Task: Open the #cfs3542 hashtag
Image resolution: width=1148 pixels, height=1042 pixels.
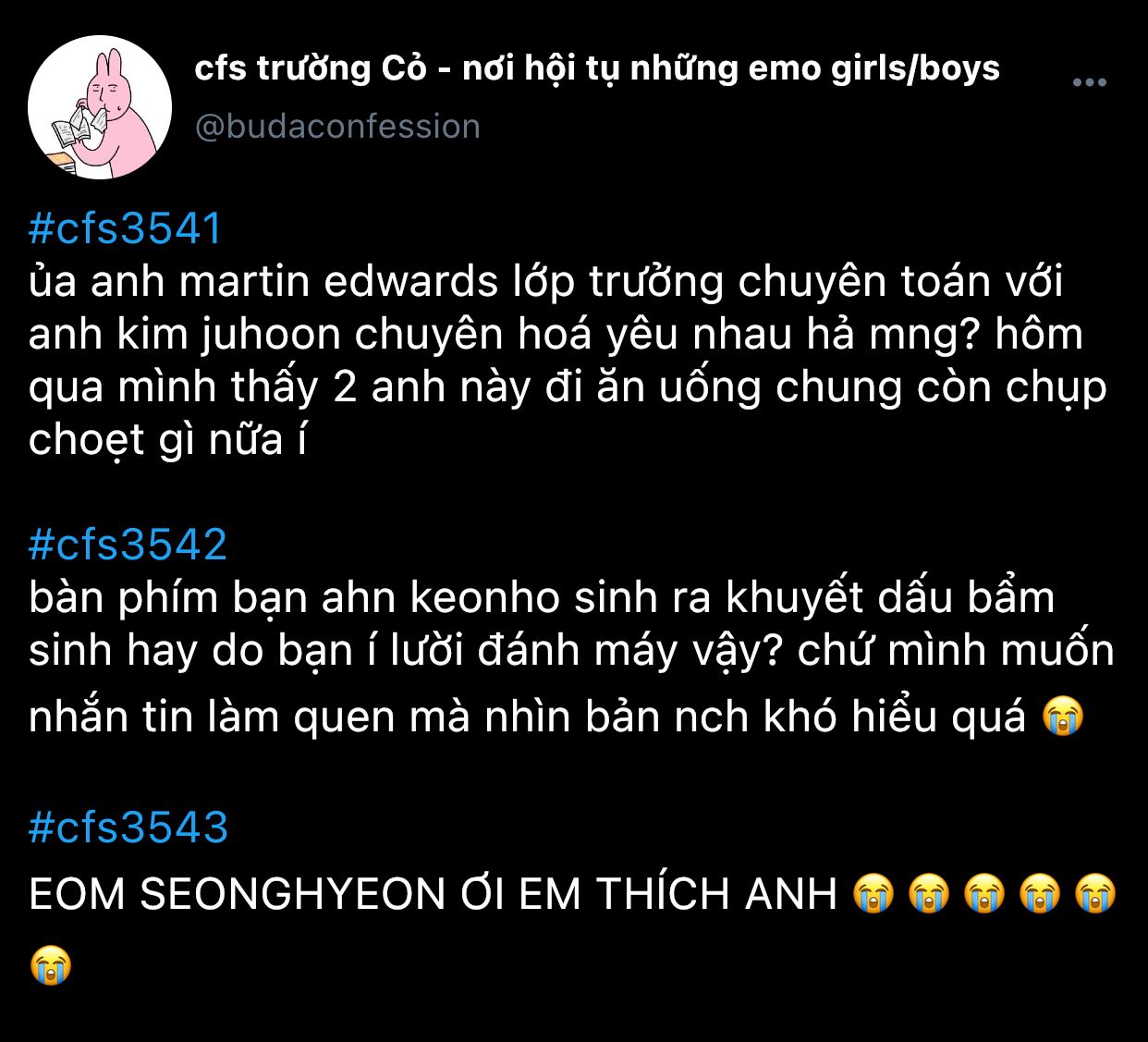Action: 128,545
